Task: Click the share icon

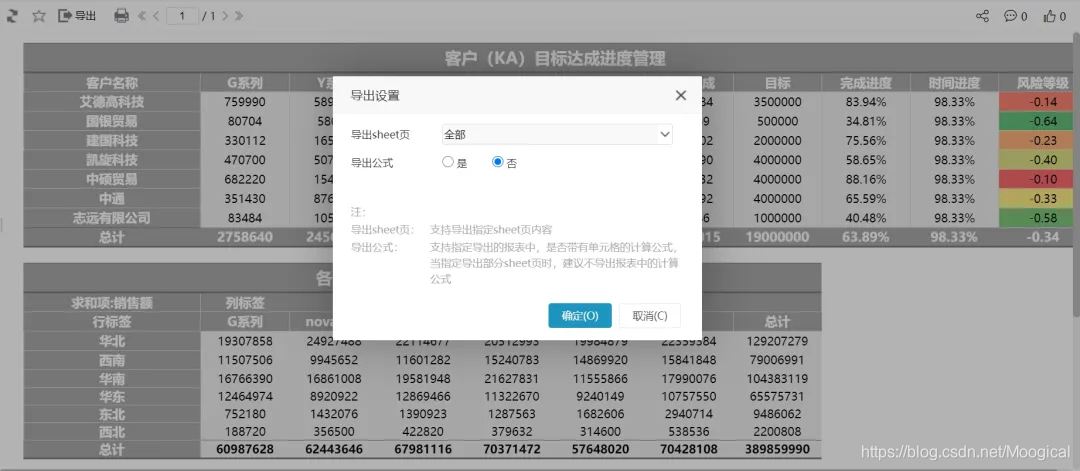Action: [983, 16]
